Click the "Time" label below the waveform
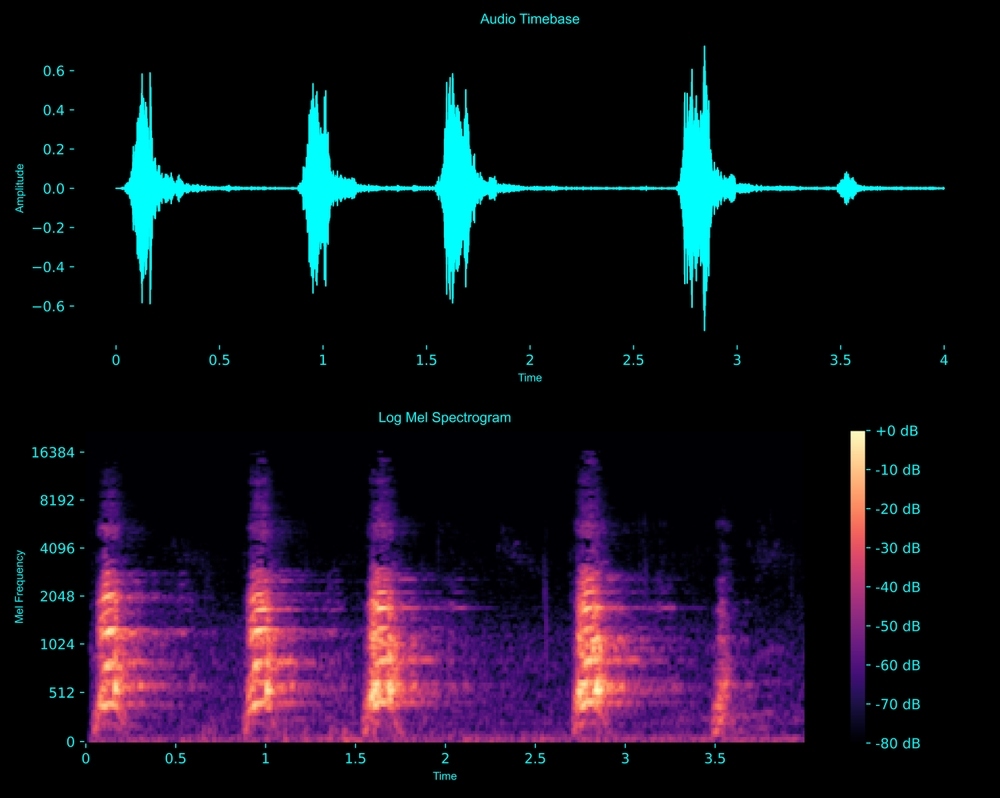The width and height of the screenshot is (1000, 798). tap(529, 378)
